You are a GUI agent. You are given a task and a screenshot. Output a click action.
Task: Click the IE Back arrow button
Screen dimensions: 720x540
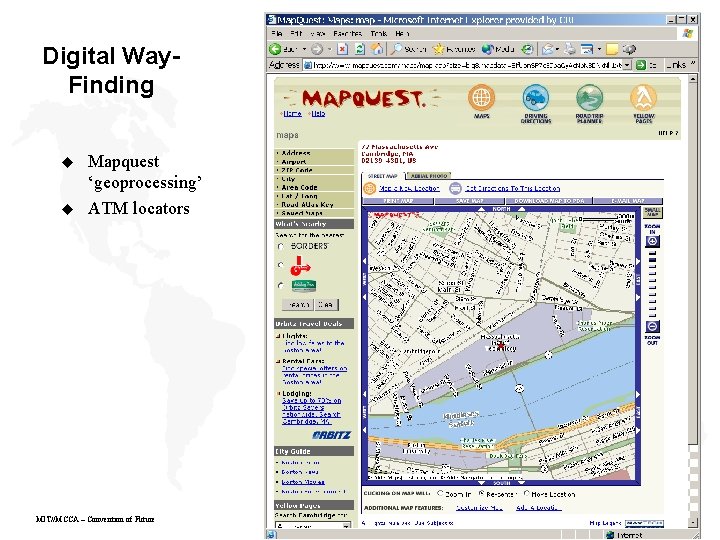click(x=276, y=49)
